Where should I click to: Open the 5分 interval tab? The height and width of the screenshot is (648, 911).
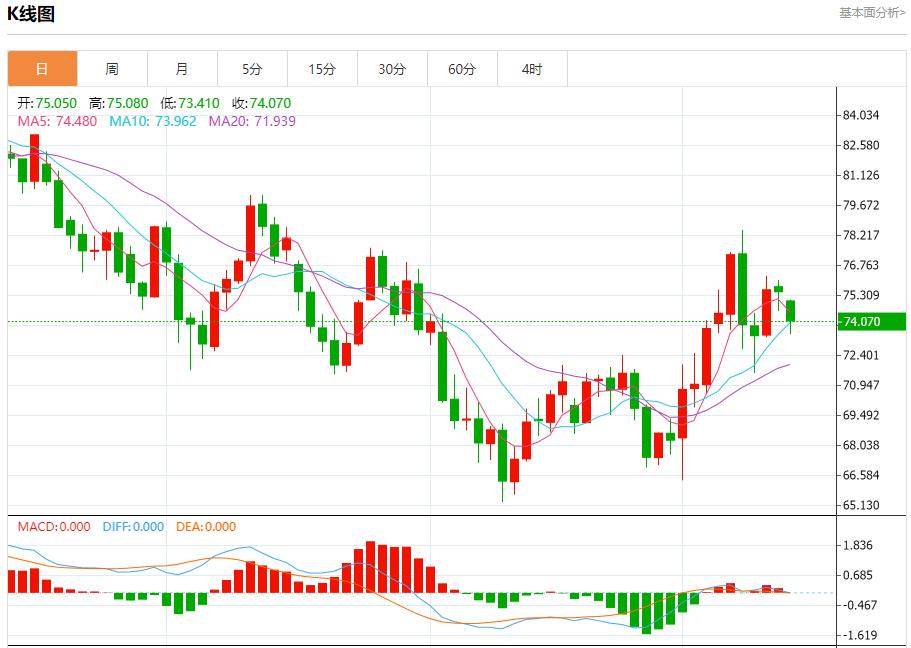[252, 69]
